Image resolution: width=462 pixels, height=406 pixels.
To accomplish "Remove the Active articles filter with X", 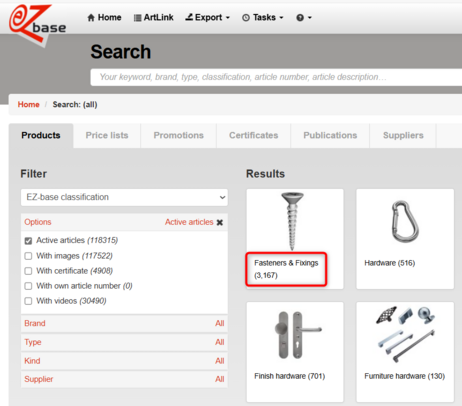I will (x=220, y=222).
